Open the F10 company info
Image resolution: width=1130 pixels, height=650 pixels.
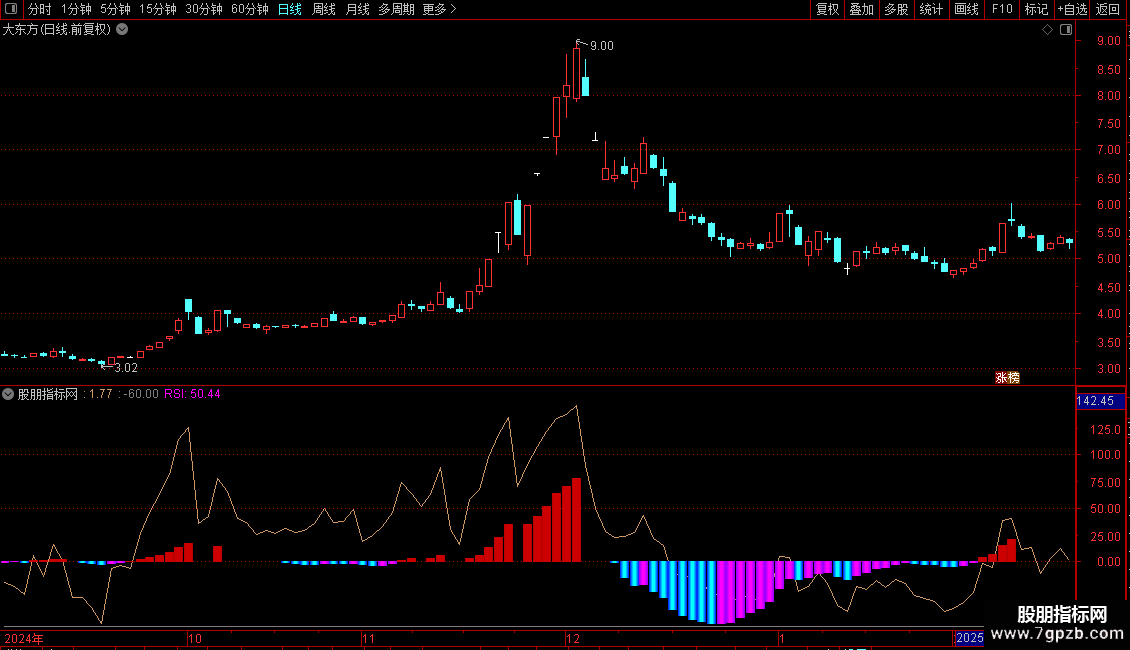1002,9
